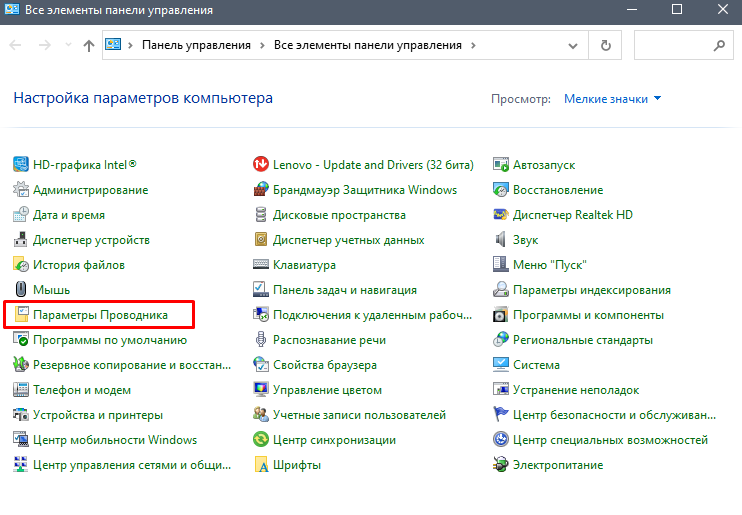
Task: Open Восстановление link
Action: 558,190
